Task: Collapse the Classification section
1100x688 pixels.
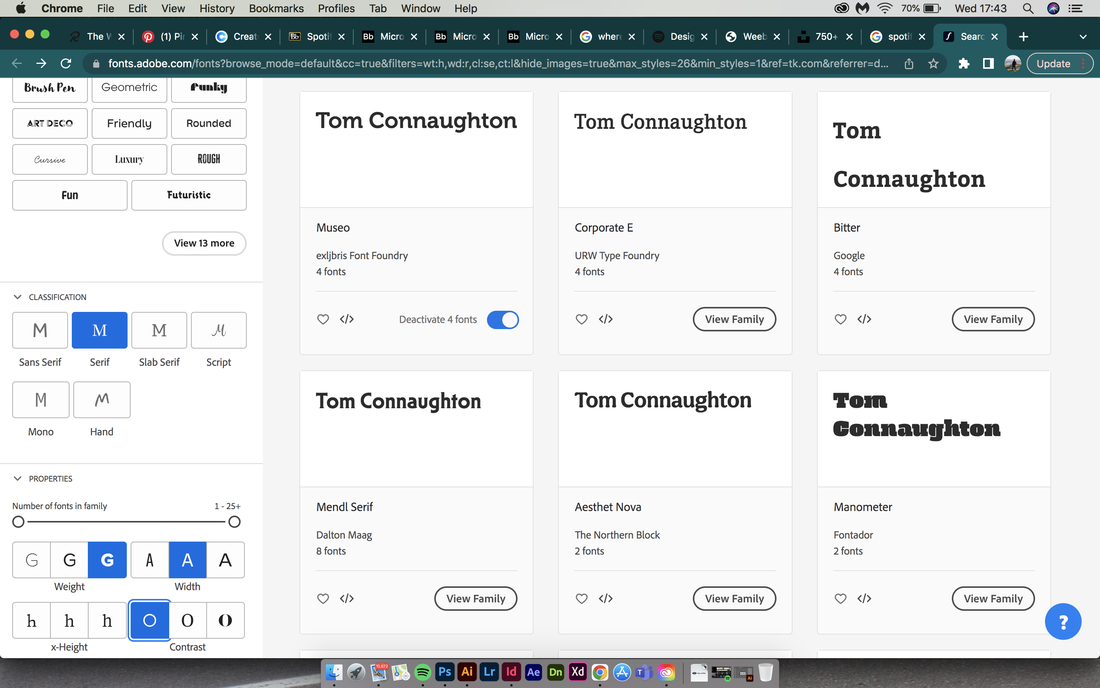Action: pyautogui.click(x=18, y=297)
